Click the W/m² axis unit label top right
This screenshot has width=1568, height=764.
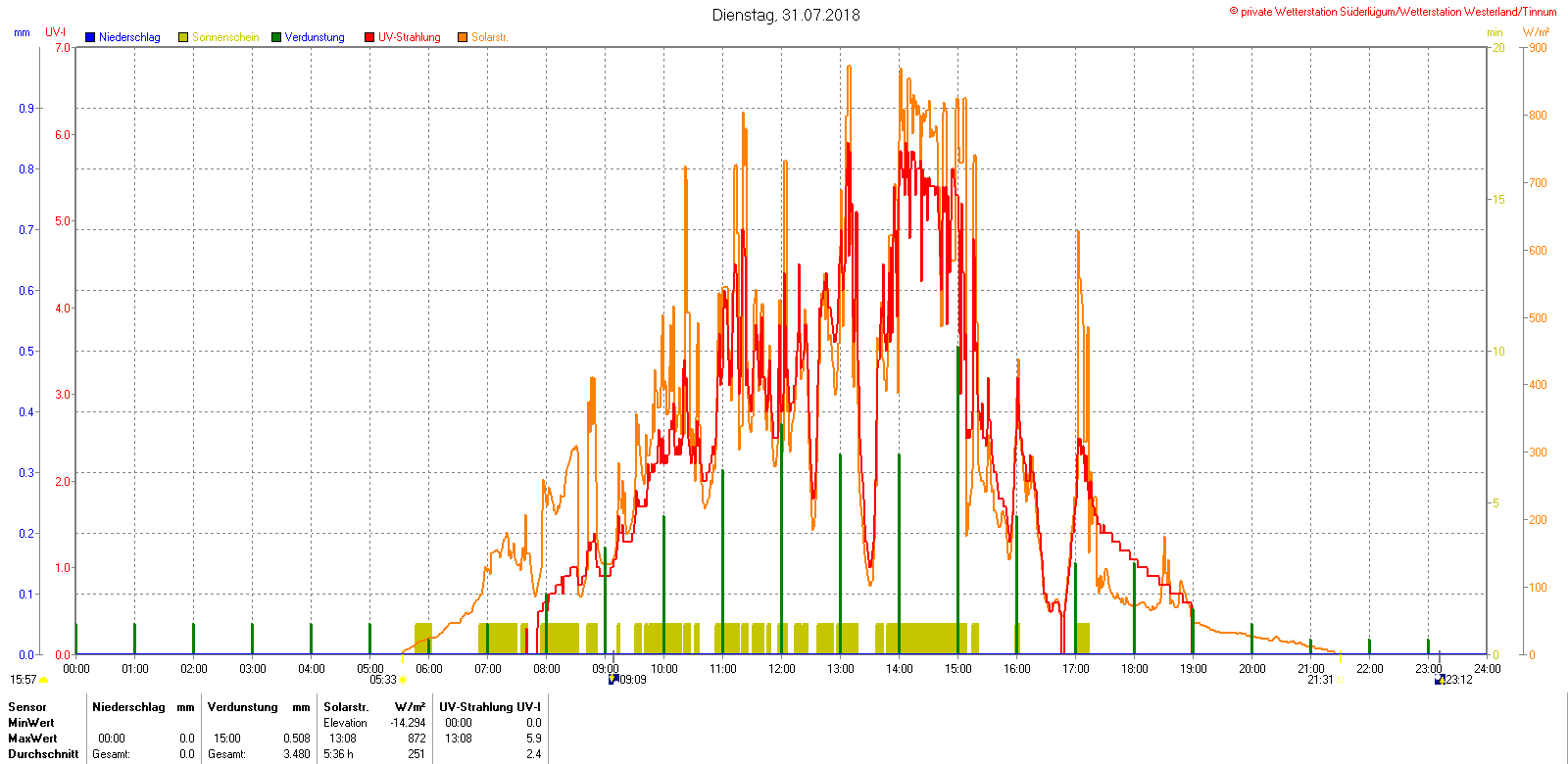(1537, 32)
